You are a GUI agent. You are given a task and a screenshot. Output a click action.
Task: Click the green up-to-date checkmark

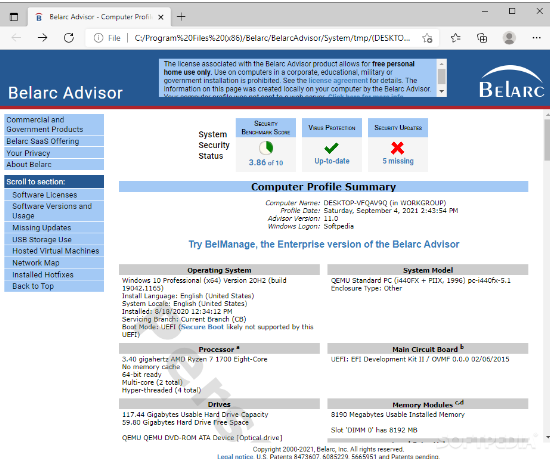331,148
